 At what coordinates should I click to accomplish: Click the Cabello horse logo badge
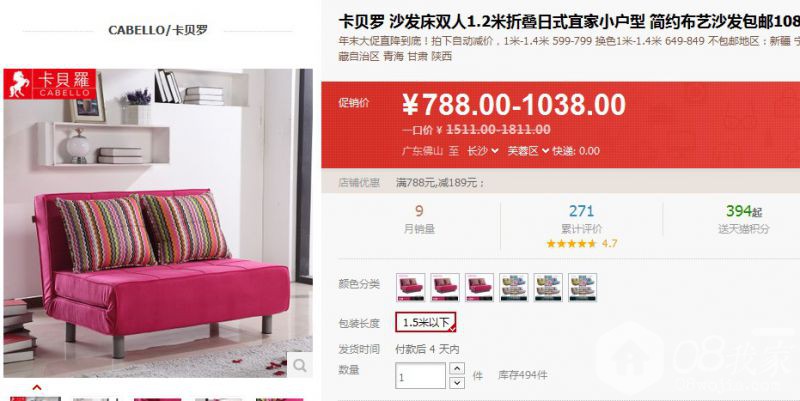(50, 84)
